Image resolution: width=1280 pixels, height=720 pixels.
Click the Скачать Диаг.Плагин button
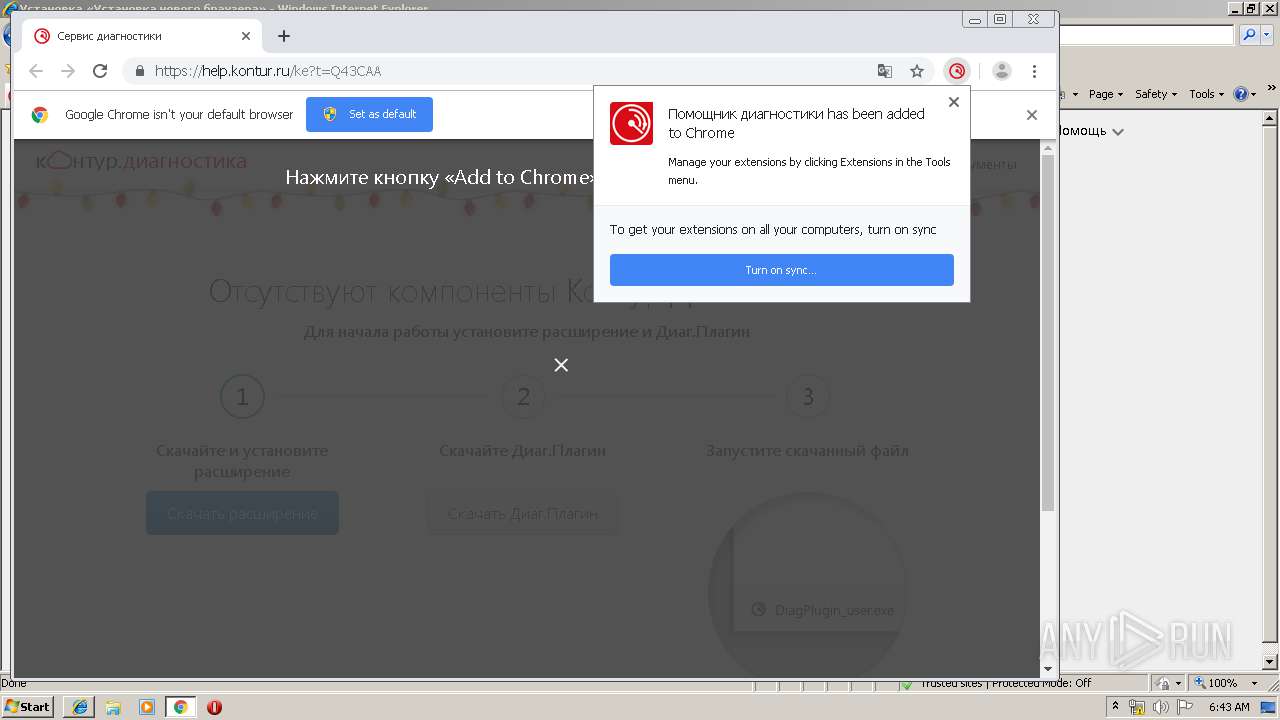click(x=523, y=513)
